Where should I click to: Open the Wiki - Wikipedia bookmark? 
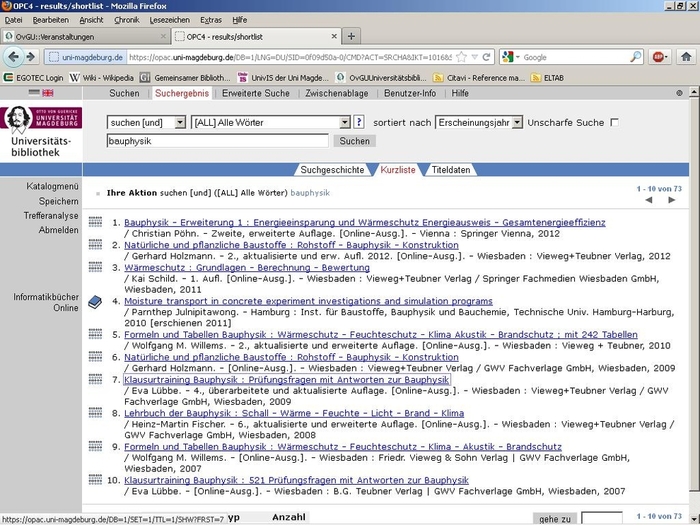(102, 78)
